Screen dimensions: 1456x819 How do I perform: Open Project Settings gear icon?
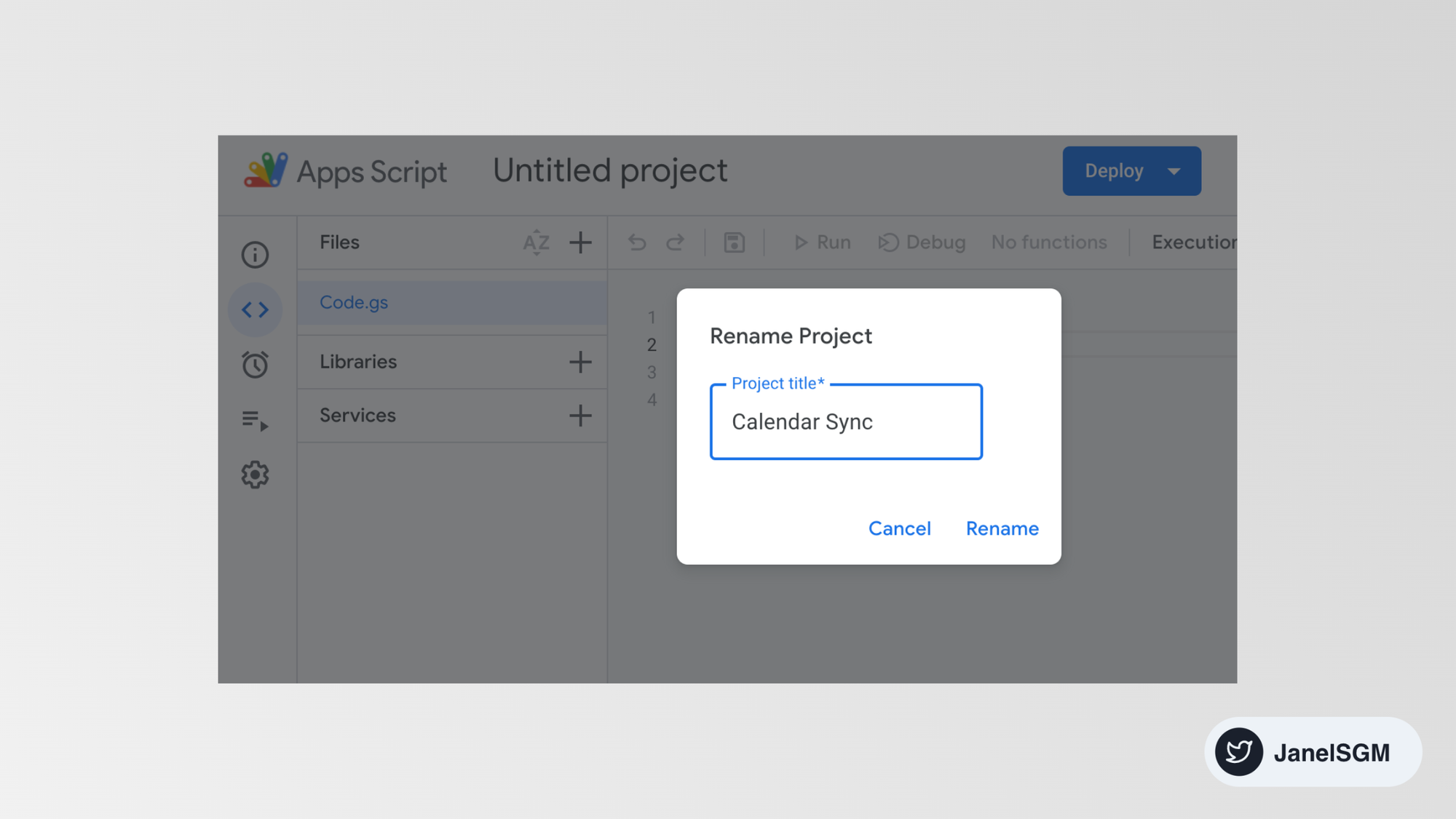point(255,475)
